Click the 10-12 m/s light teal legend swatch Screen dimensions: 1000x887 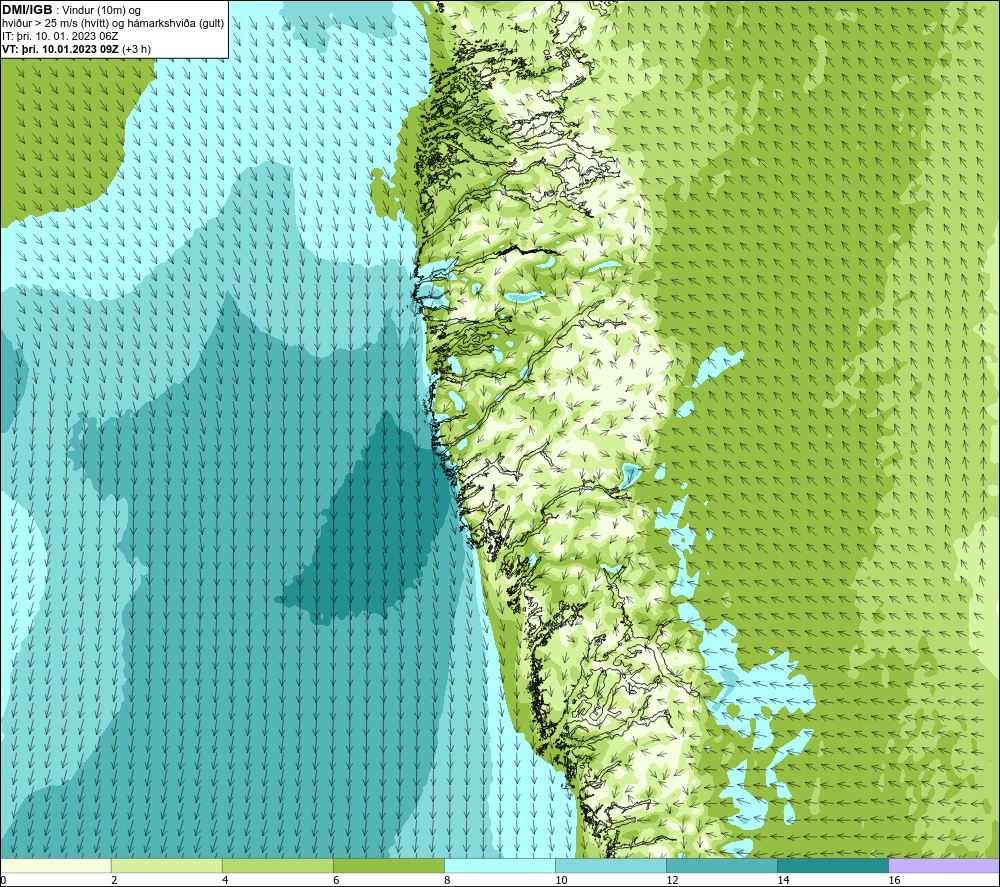pos(610,866)
